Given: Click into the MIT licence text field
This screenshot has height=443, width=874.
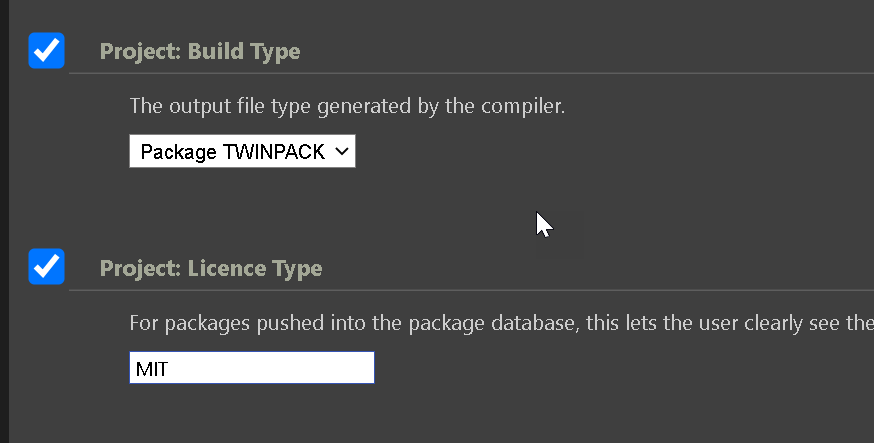Looking at the screenshot, I should tap(251, 368).
